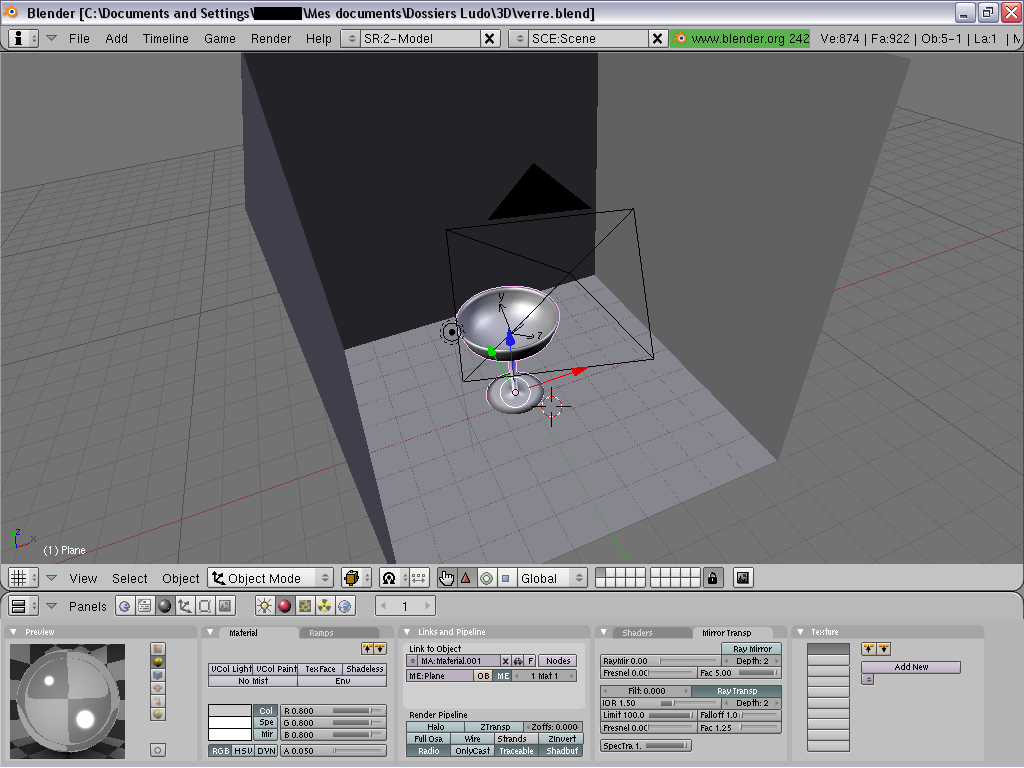
Task: Click the auto-name car icon beside MA:Material.001
Action: (517, 661)
